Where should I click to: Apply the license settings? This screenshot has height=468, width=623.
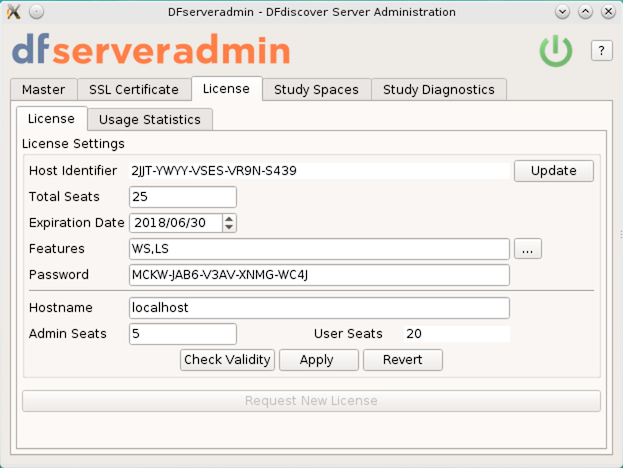[x=317, y=360]
